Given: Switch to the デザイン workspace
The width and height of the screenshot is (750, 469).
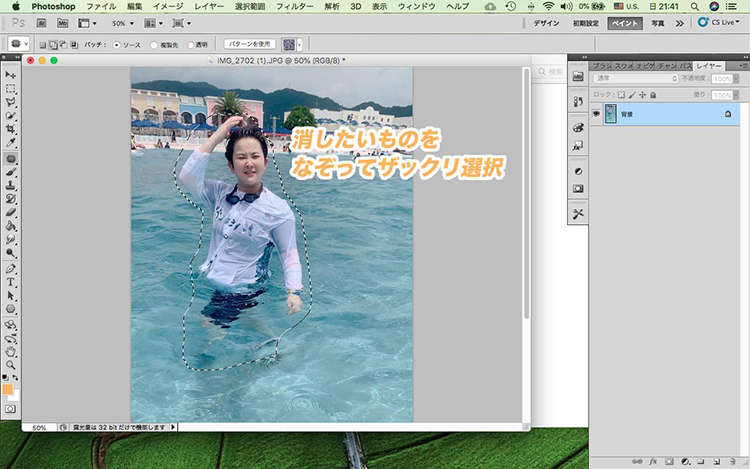Looking at the screenshot, I should pos(546,23).
